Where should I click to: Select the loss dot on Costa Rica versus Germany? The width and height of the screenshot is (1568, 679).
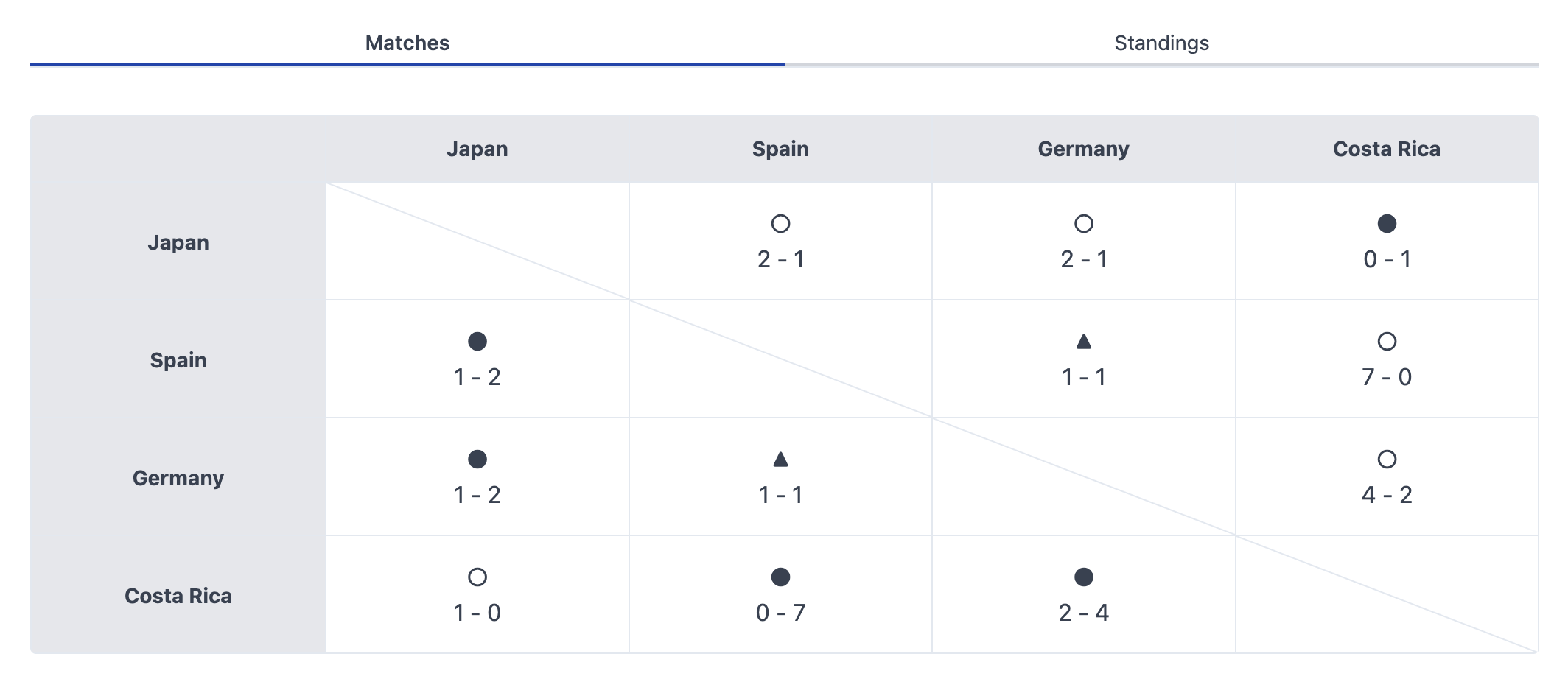pyautogui.click(x=1083, y=578)
